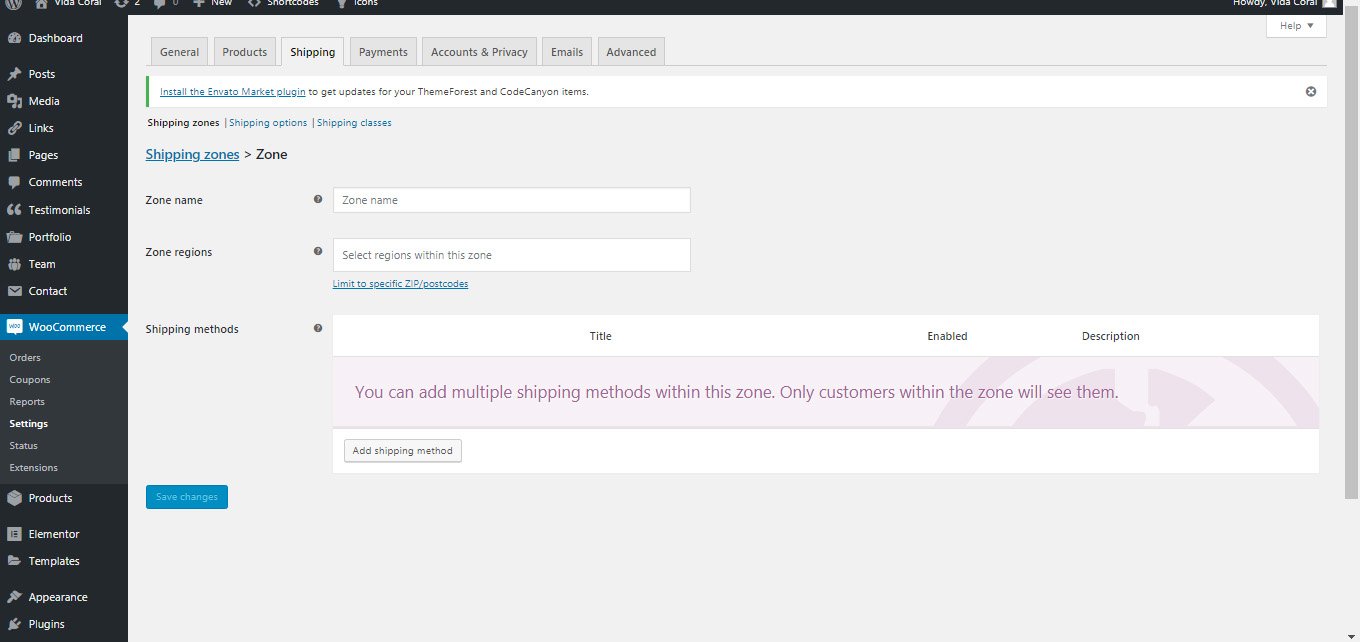
Task: Open the Products box icon in sidebar
Action: coord(14,498)
